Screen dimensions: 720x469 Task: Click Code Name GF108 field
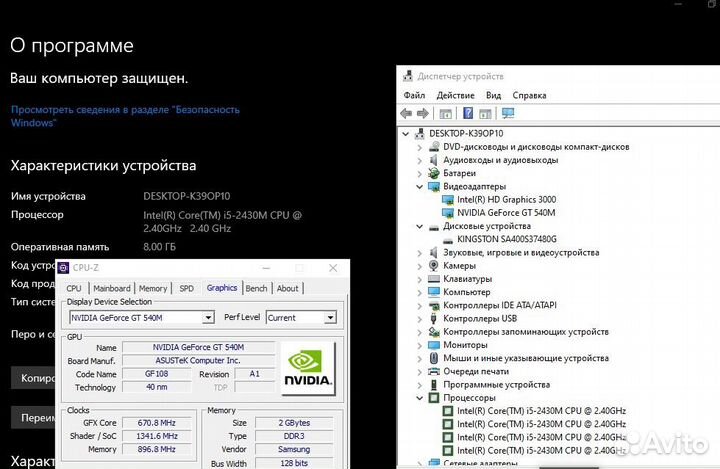[157, 374]
